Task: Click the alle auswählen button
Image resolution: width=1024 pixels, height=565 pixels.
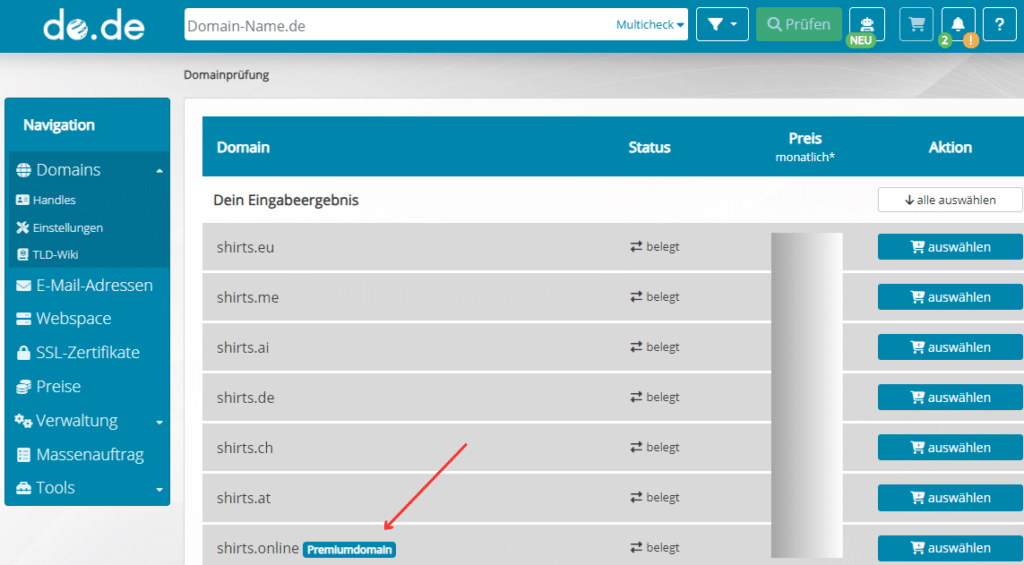Action: pos(950,200)
